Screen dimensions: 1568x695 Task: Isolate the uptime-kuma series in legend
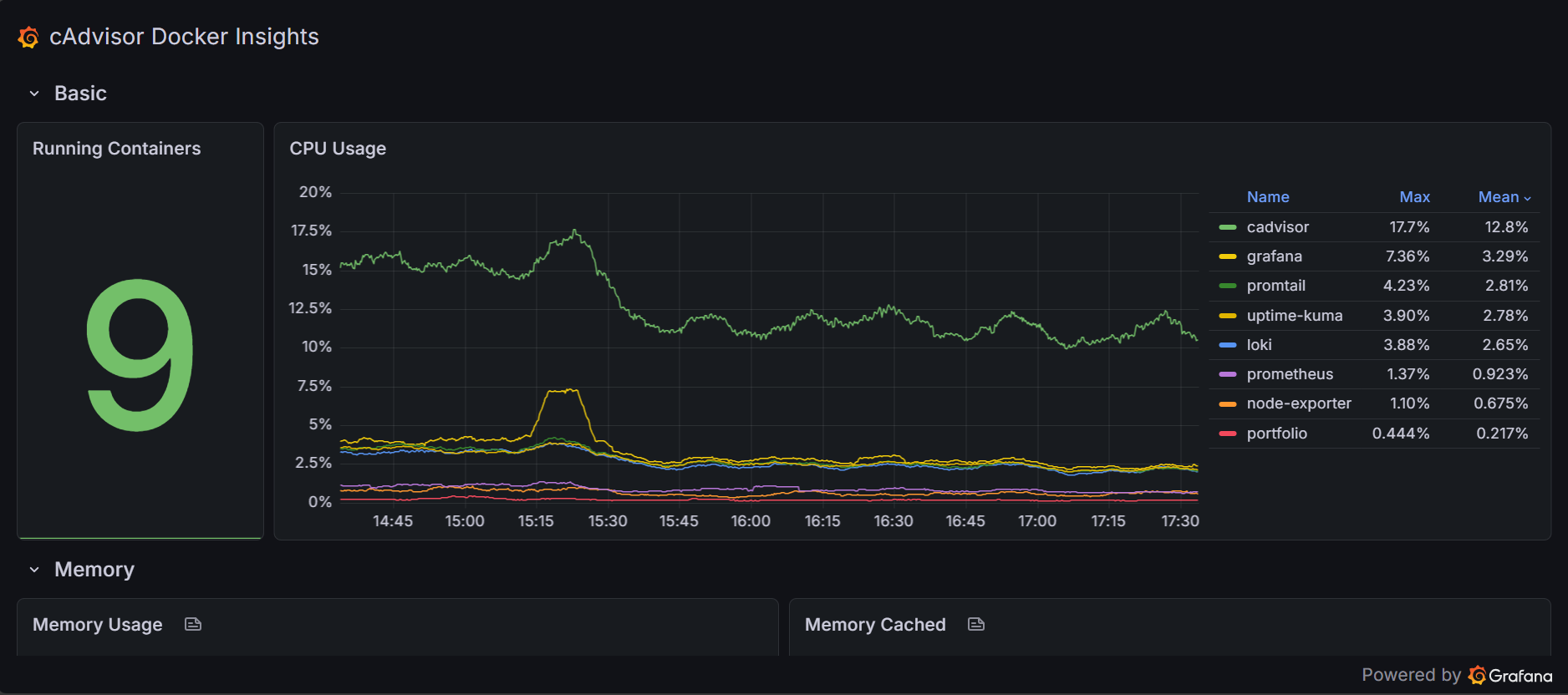(x=1295, y=316)
